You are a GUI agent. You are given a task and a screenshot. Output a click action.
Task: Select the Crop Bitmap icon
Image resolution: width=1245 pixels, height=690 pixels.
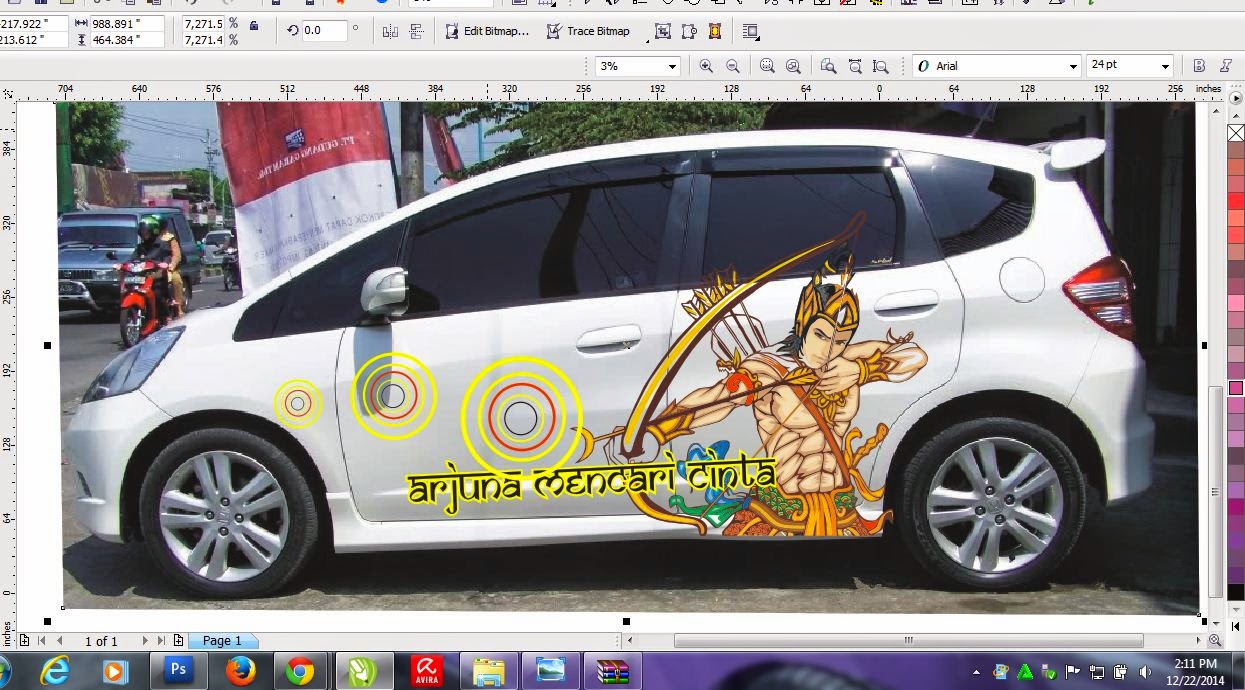(663, 32)
